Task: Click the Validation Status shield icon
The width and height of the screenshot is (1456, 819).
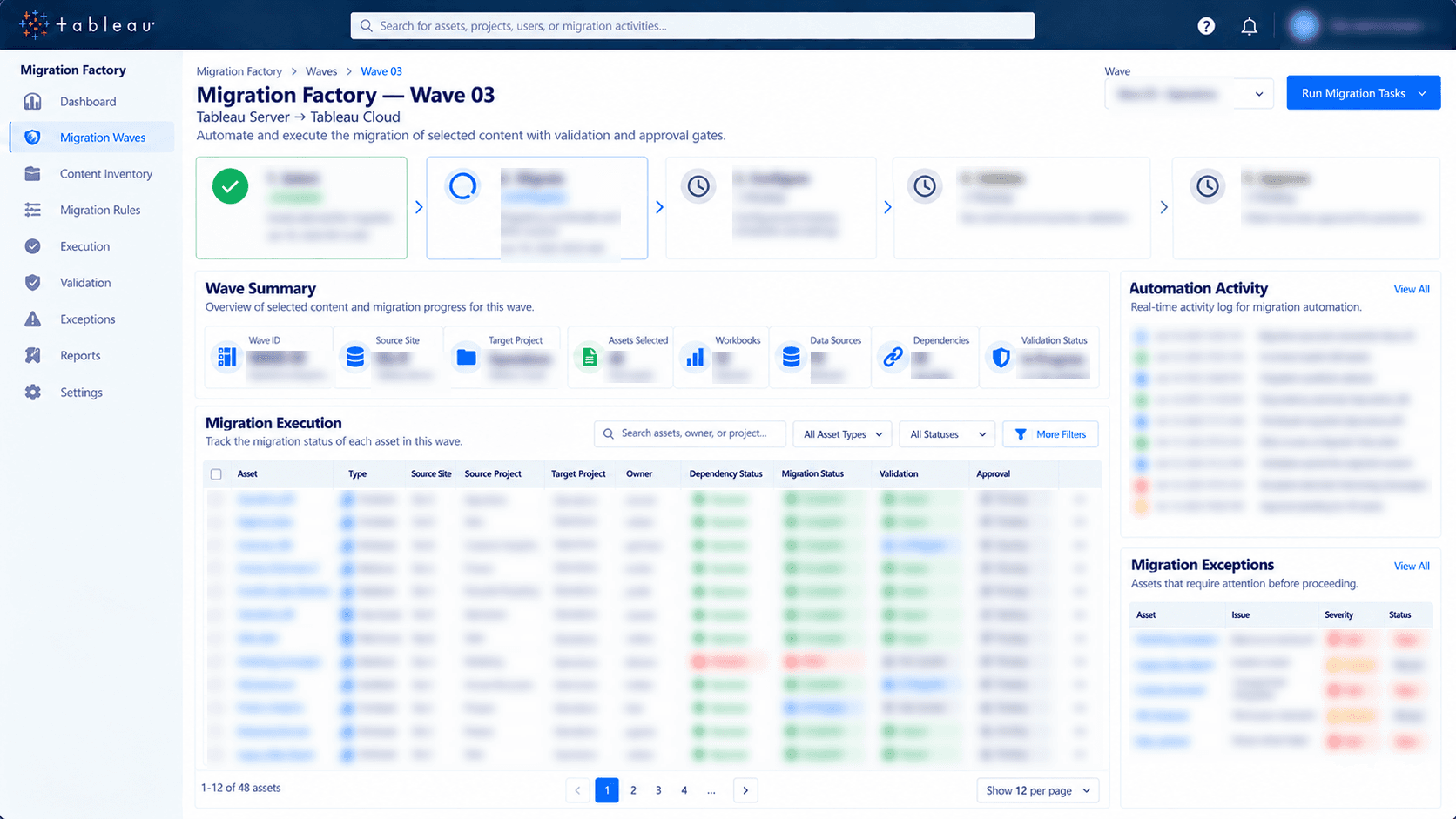Action: 1001,357
